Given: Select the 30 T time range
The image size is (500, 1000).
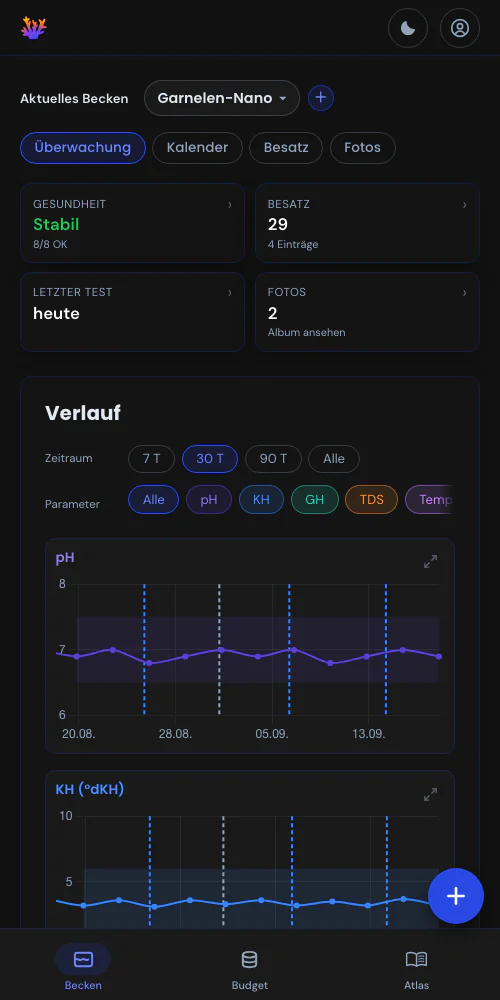Looking at the screenshot, I should click(x=210, y=459).
